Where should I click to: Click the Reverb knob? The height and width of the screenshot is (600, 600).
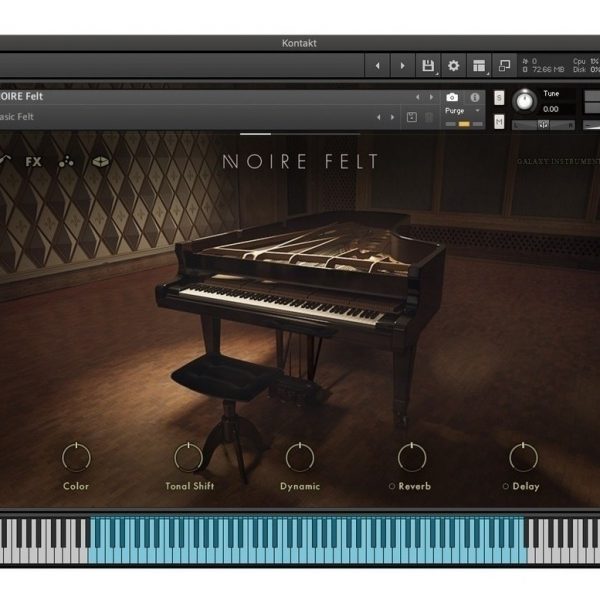click(412, 457)
